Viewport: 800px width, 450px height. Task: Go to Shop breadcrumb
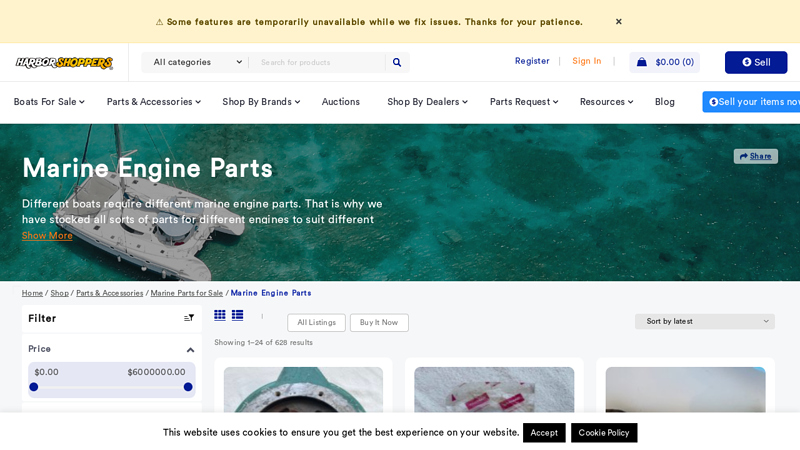click(x=59, y=293)
